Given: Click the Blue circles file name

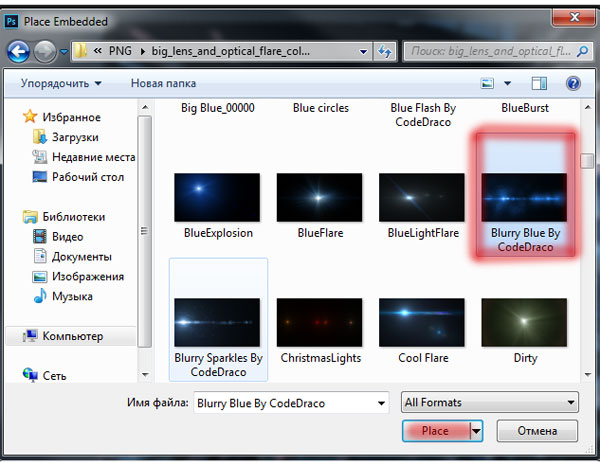Looking at the screenshot, I should 321,108.
